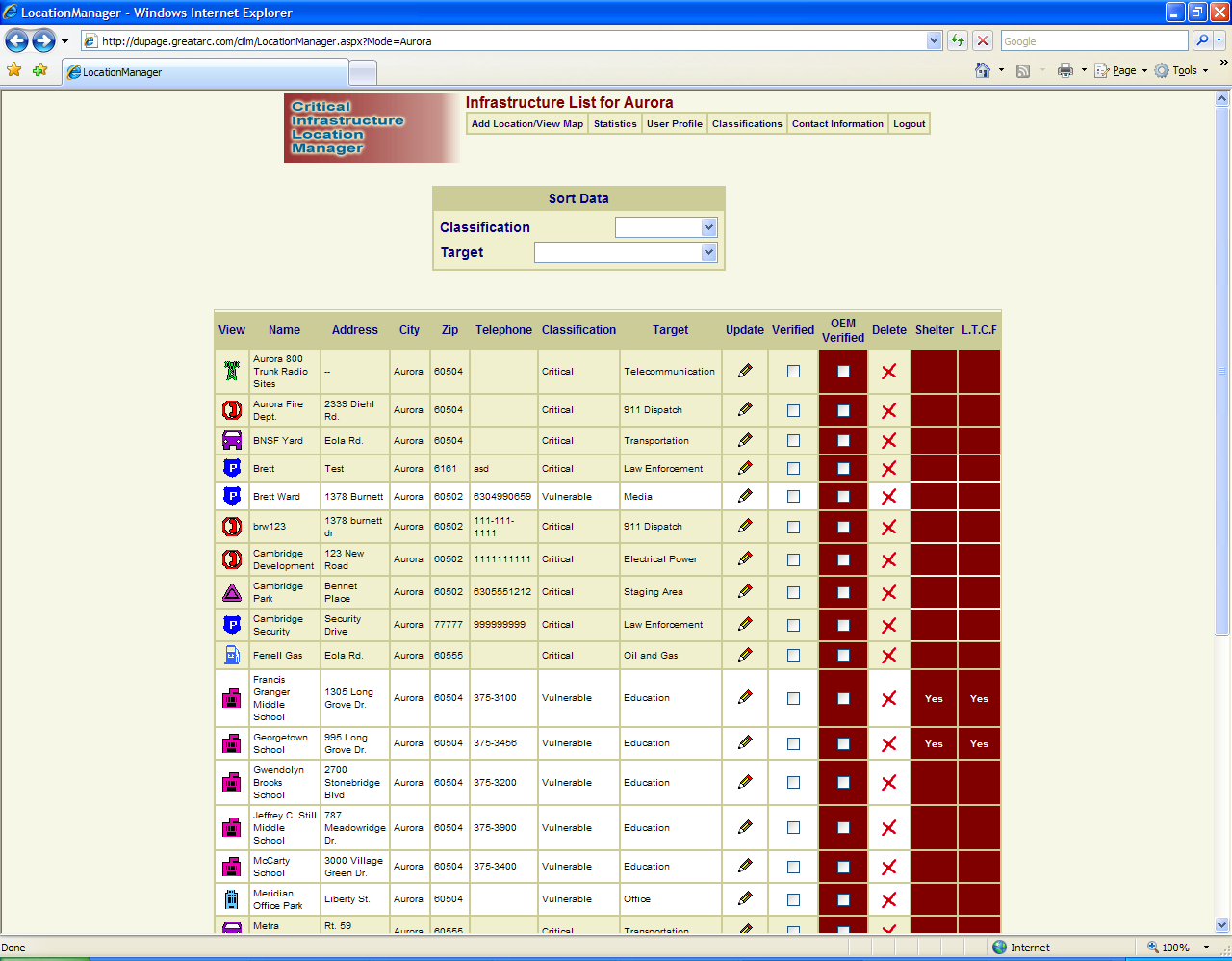Click the Logout link
Viewport: 1232px width, 961px height.
click(x=909, y=124)
